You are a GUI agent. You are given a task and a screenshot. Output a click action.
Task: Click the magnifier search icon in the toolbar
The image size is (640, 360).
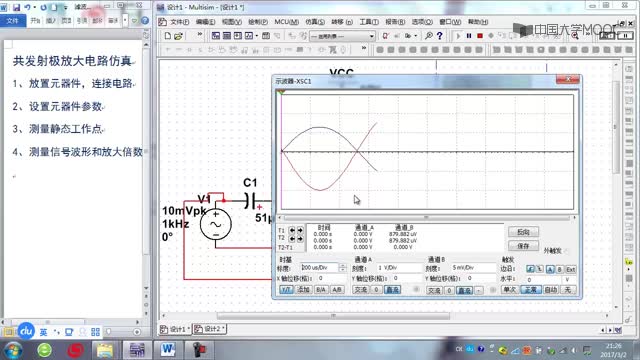429,36
